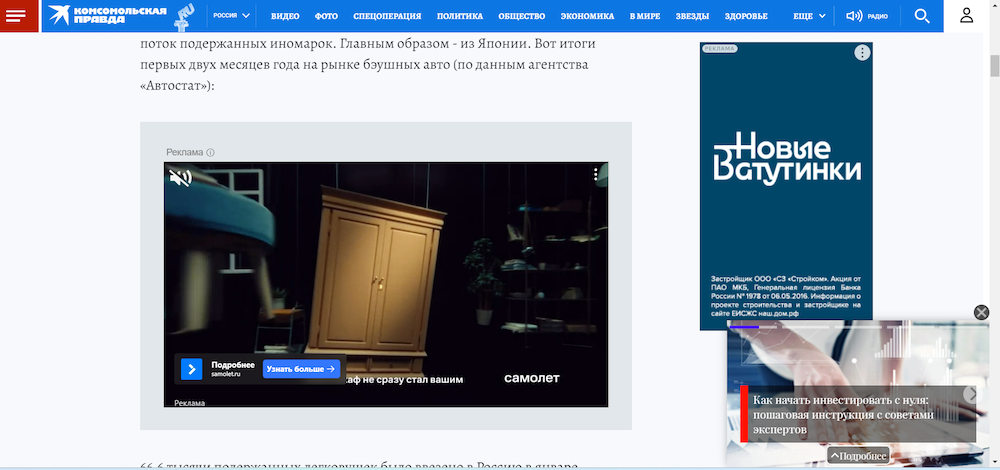Close the floating investment article popup
The image size is (1000, 470).
pyautogui.click(x=981, y=313)
